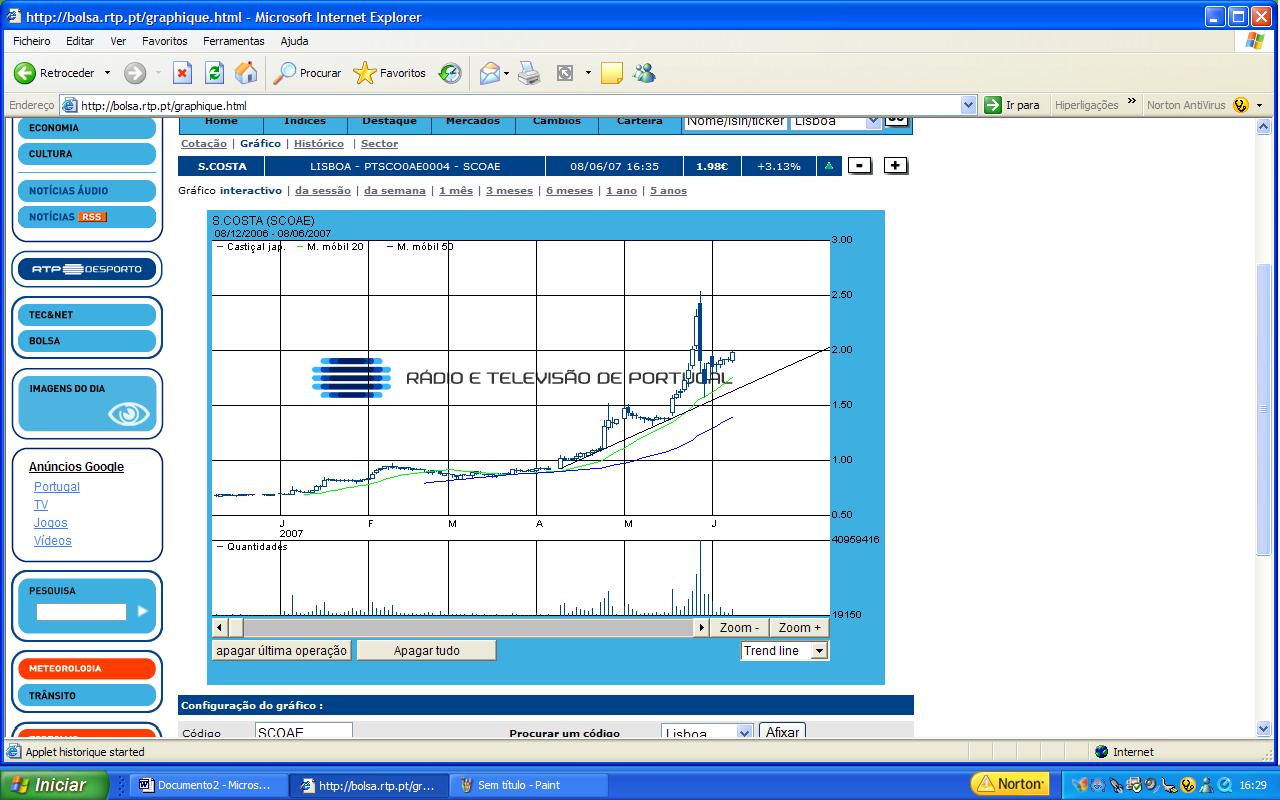Click the yellow note toolbar icon

tap(612, 73)
